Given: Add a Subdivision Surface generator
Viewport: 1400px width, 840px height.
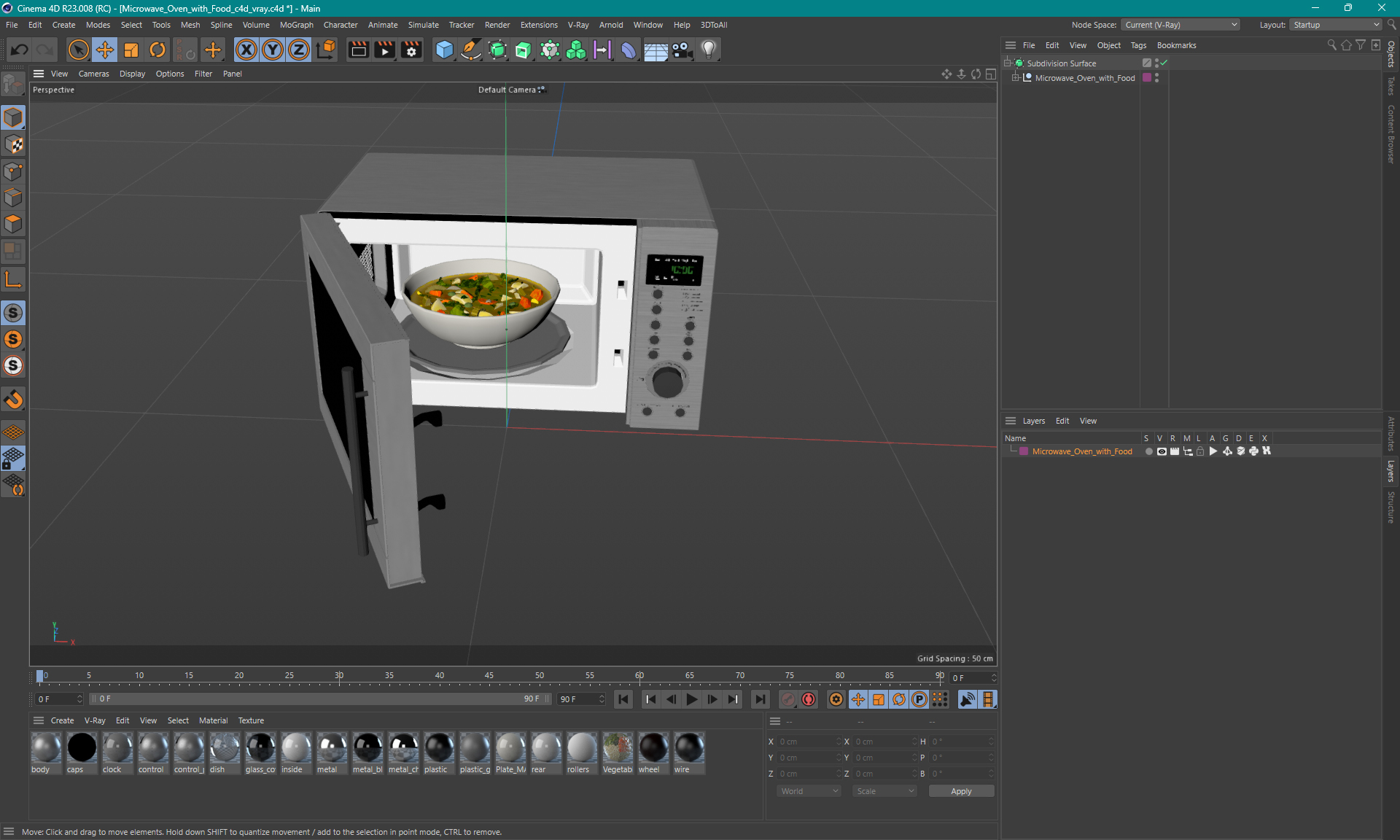Looking at the screenshot, I should [497, 50].
